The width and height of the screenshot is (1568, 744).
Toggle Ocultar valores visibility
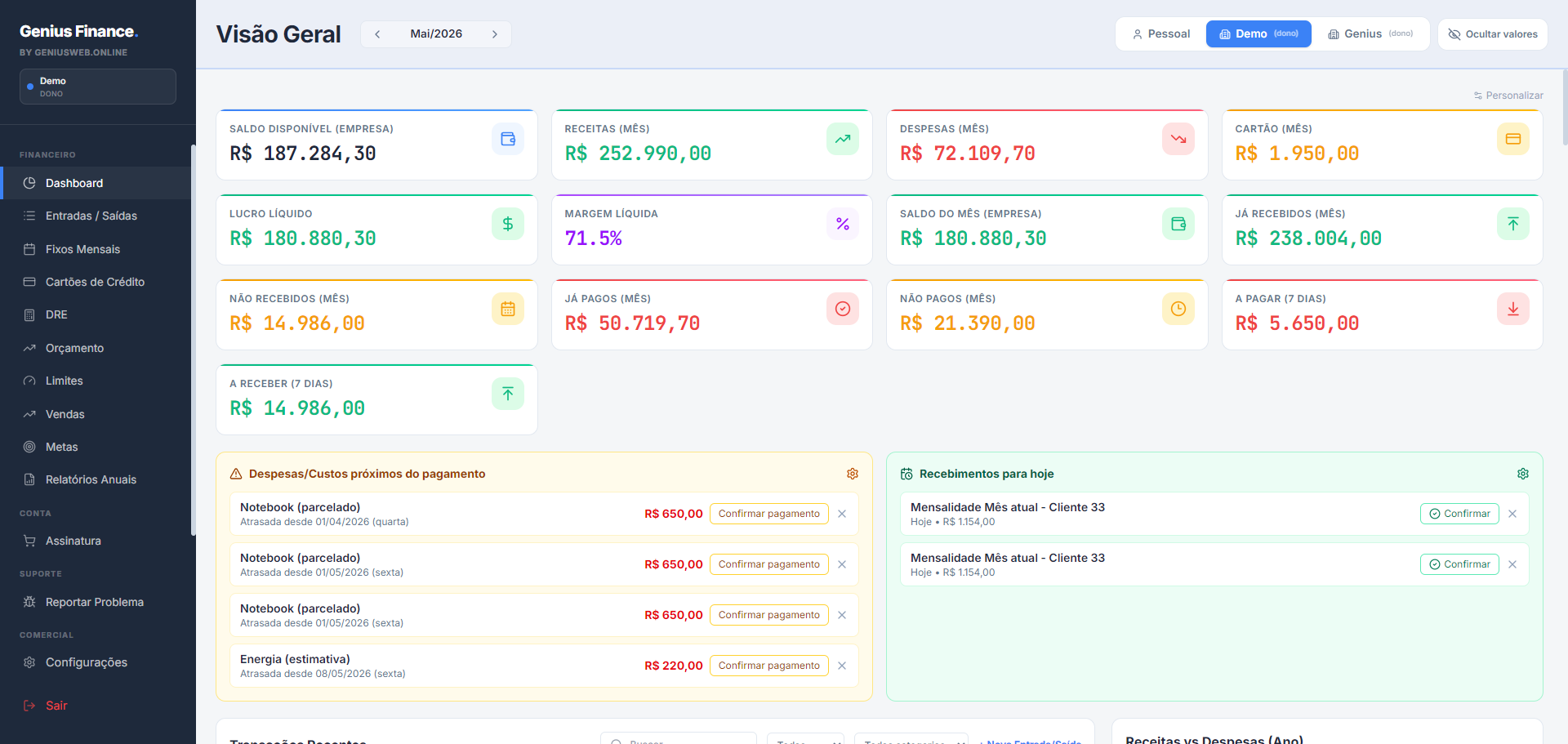pos(1493,34)
